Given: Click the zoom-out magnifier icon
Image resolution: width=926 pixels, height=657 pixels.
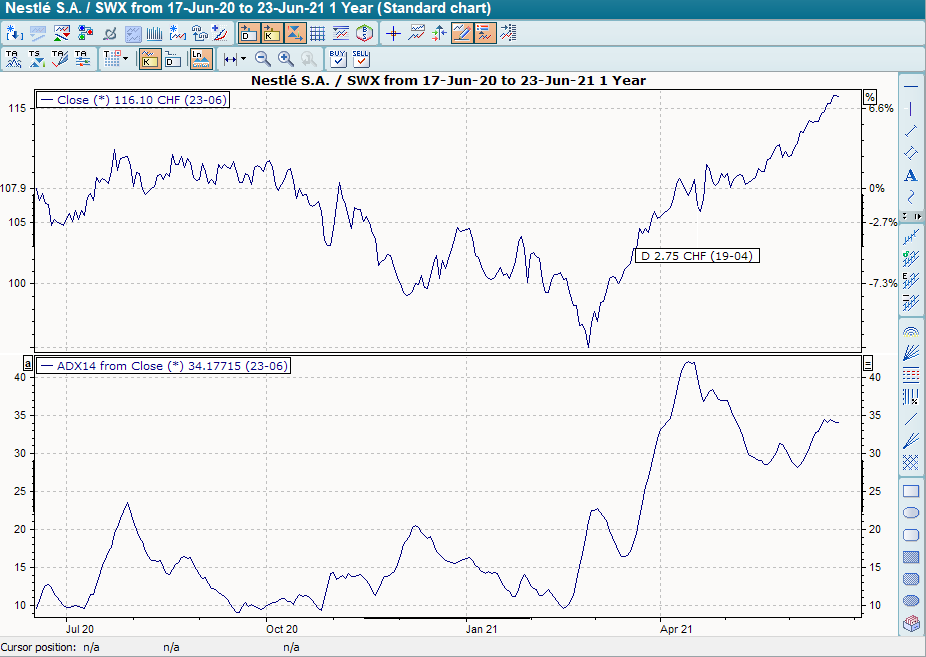Looking at the screenshot, I should click(x=261, y=59).
